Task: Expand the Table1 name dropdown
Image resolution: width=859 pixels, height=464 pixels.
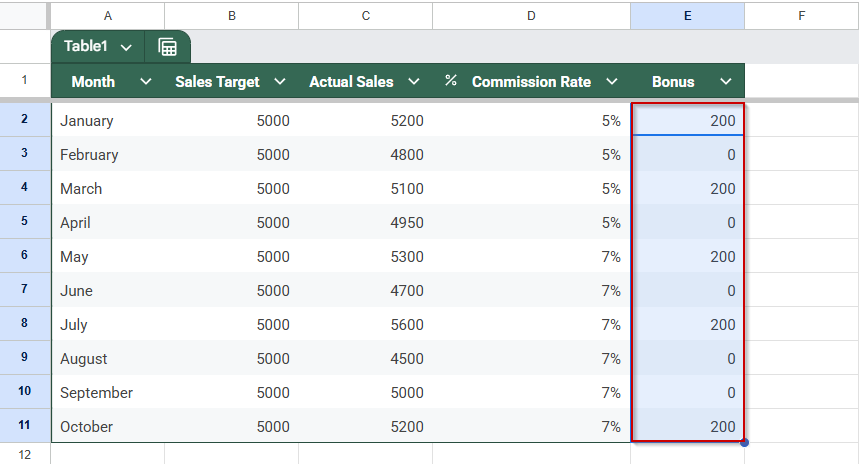Action: pyautogui.click(x=126, y=48)
